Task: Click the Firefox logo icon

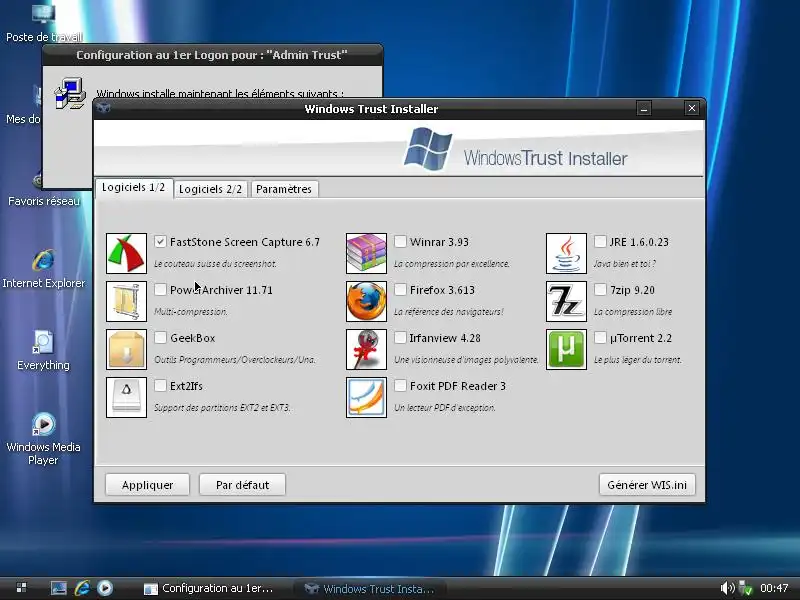Action: tap(366, 302)
